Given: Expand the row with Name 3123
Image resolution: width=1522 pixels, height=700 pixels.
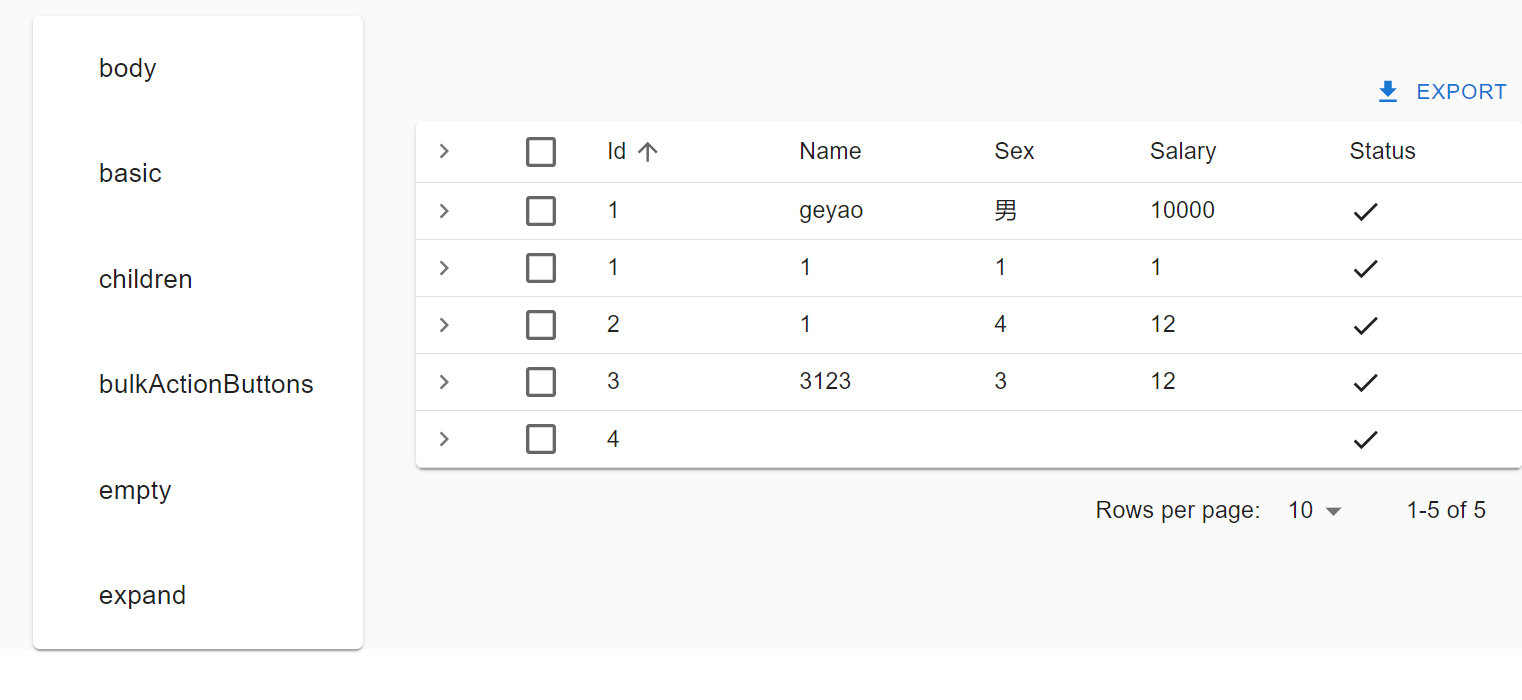Looking at the screenshot, I should coord(443,382).
